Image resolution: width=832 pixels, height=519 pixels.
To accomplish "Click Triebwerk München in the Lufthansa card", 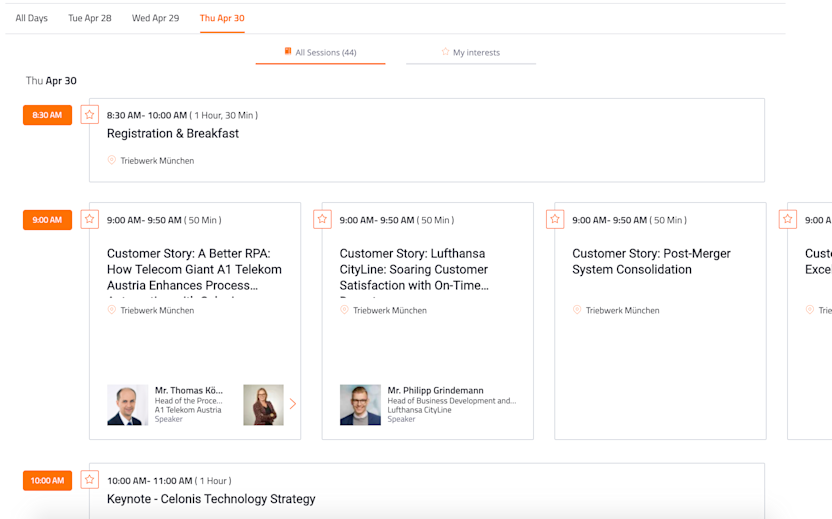I will click(x=390, y=310).
